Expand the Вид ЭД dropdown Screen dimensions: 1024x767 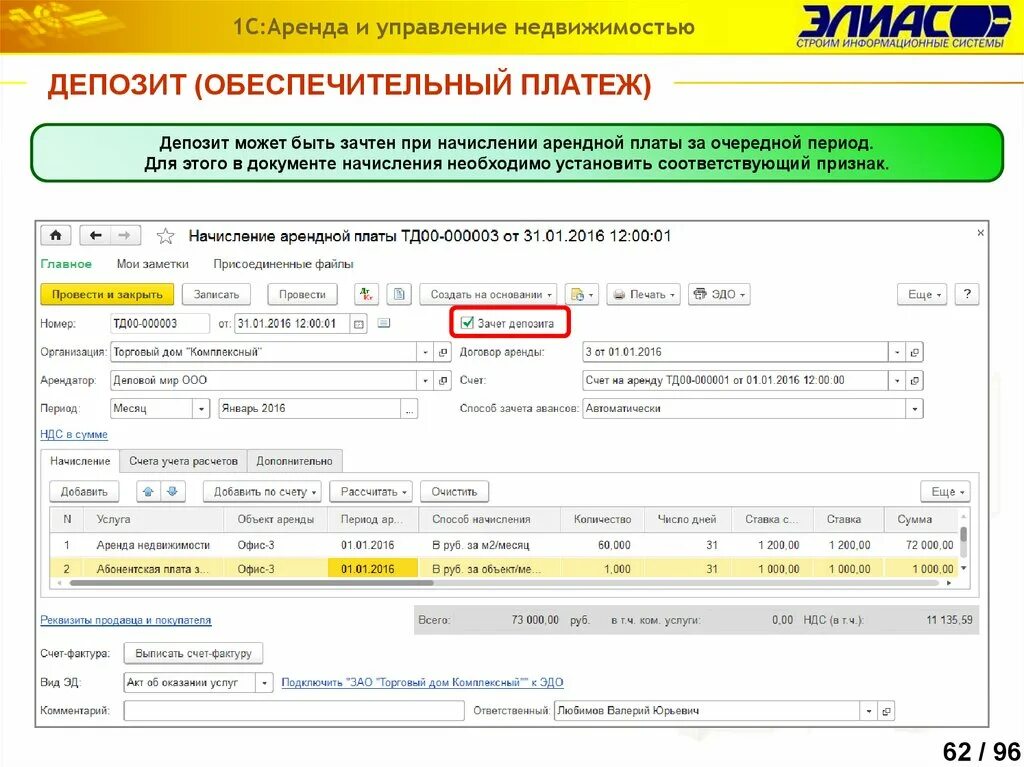(x=264, y=683)
